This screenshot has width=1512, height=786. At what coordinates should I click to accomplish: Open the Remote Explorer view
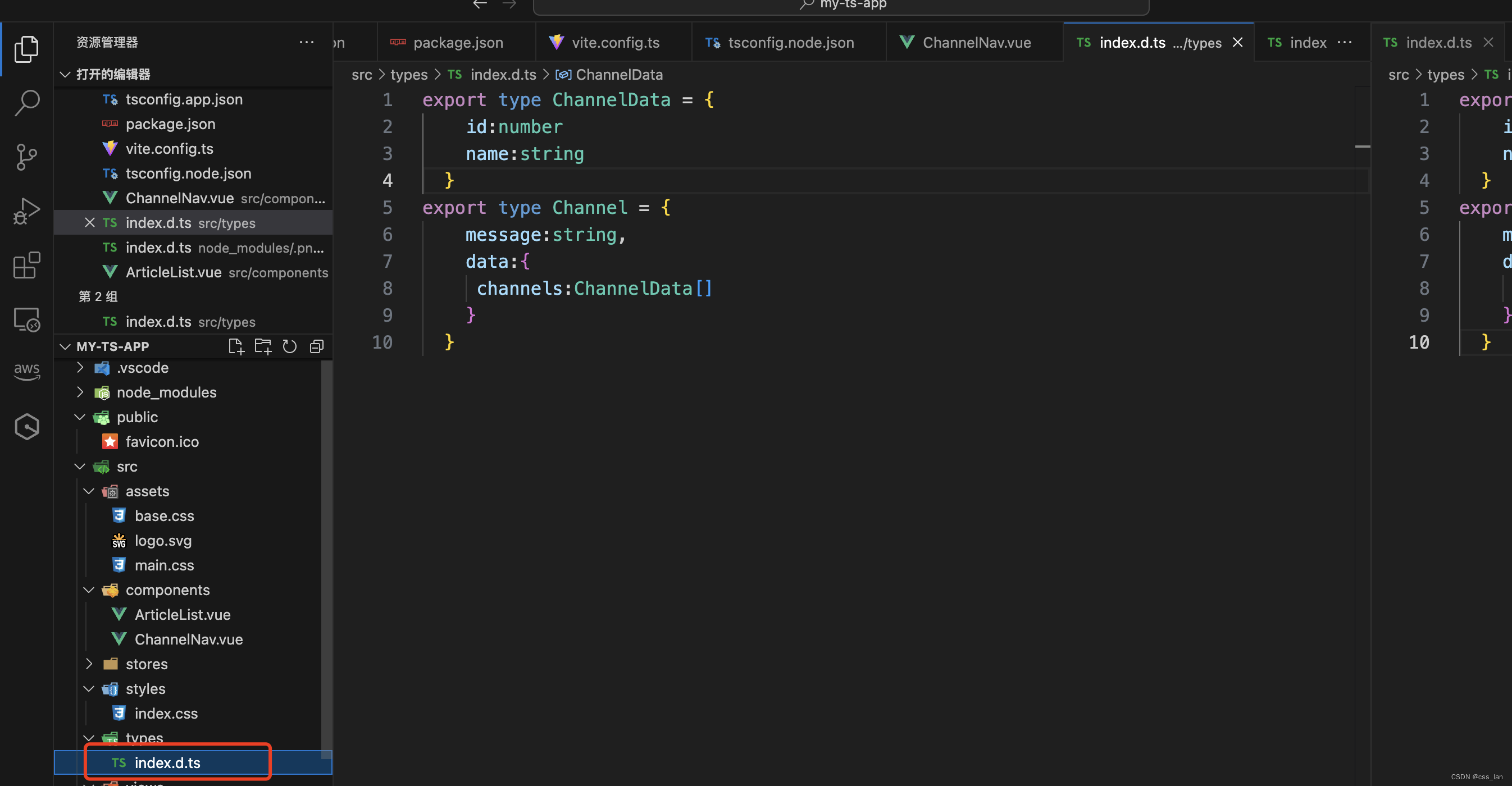(x=26, y=319)
